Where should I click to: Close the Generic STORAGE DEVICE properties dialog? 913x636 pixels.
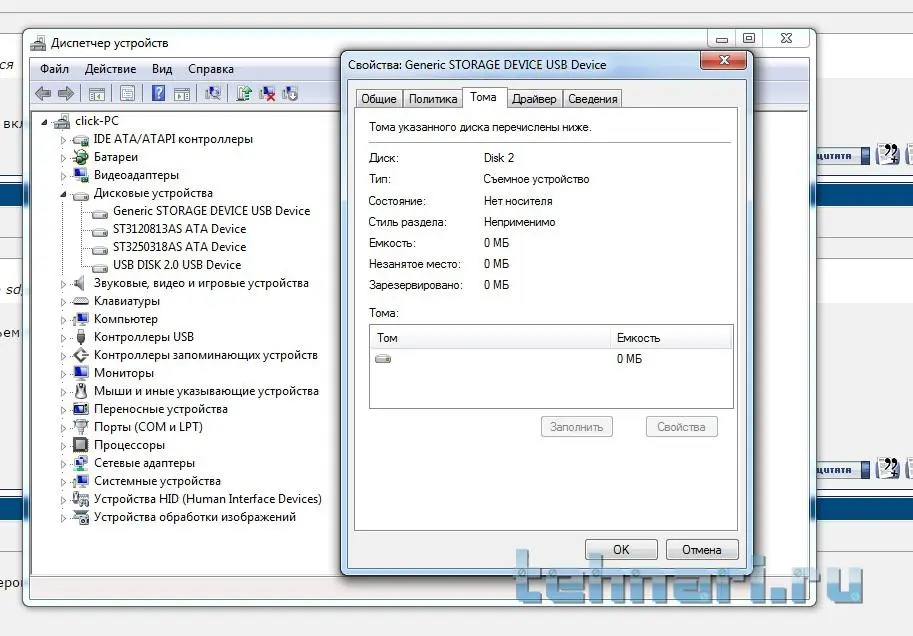click(x=724, y=61)
